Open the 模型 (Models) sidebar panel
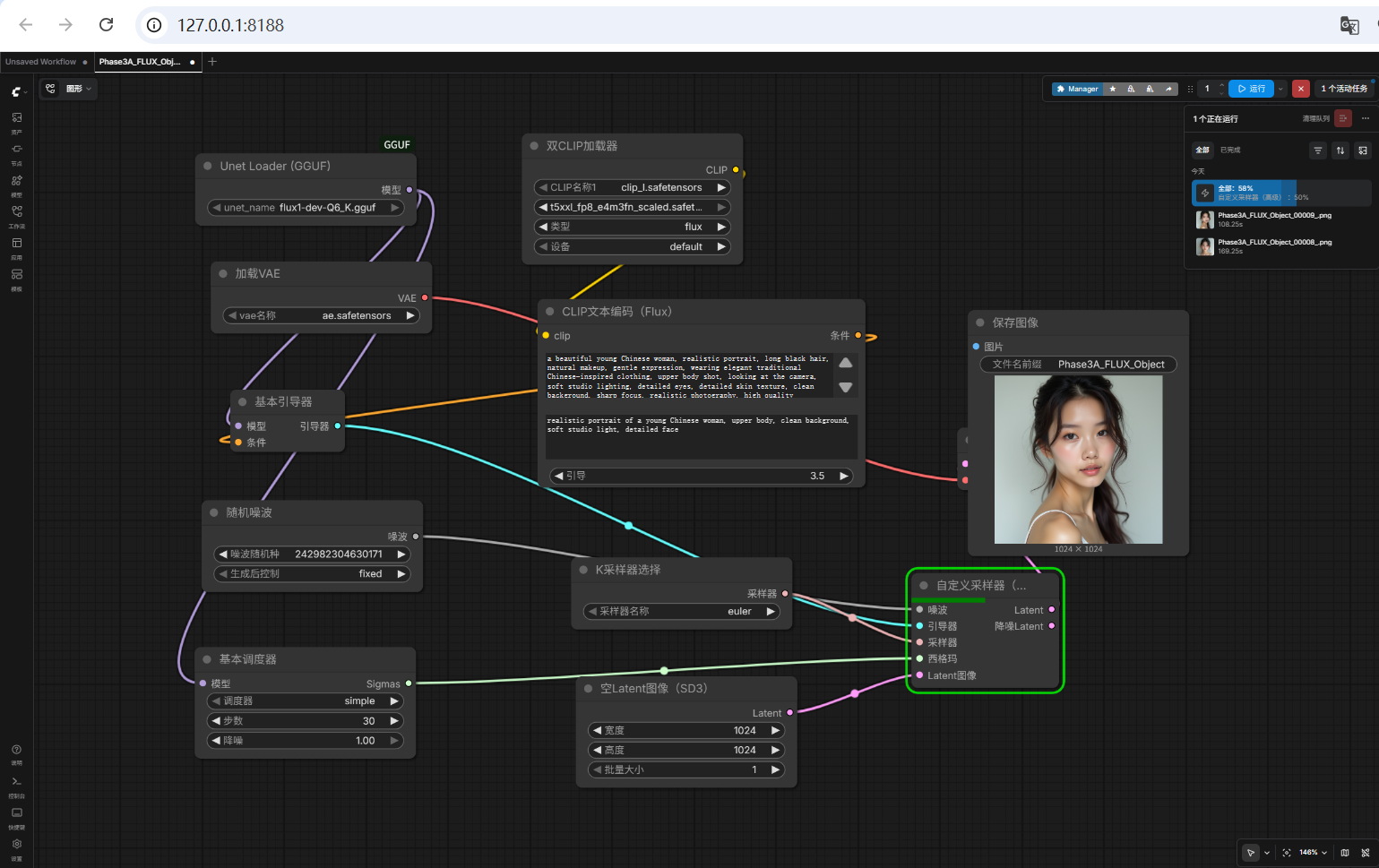 (x=16, y=185)
